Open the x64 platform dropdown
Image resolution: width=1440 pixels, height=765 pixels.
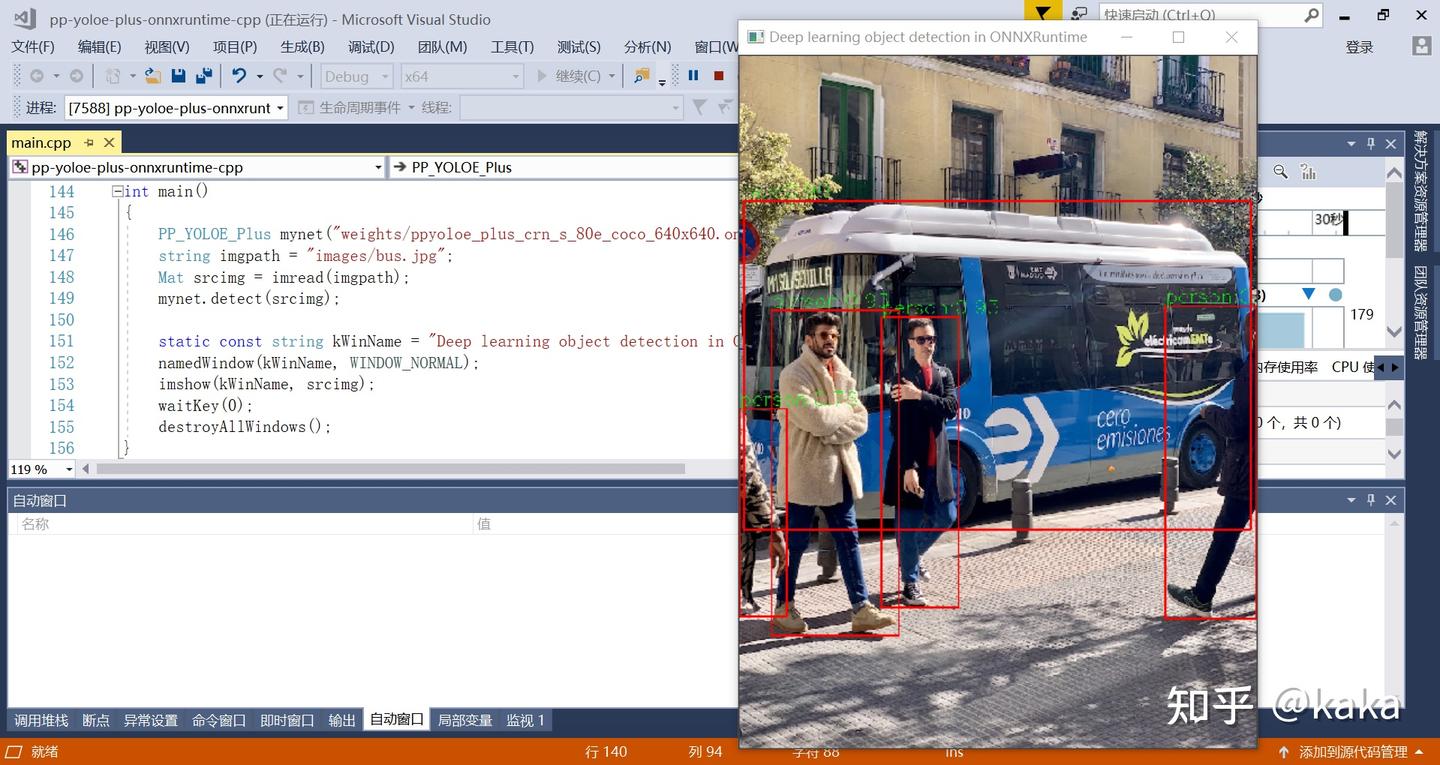click(x=460, y=76)
